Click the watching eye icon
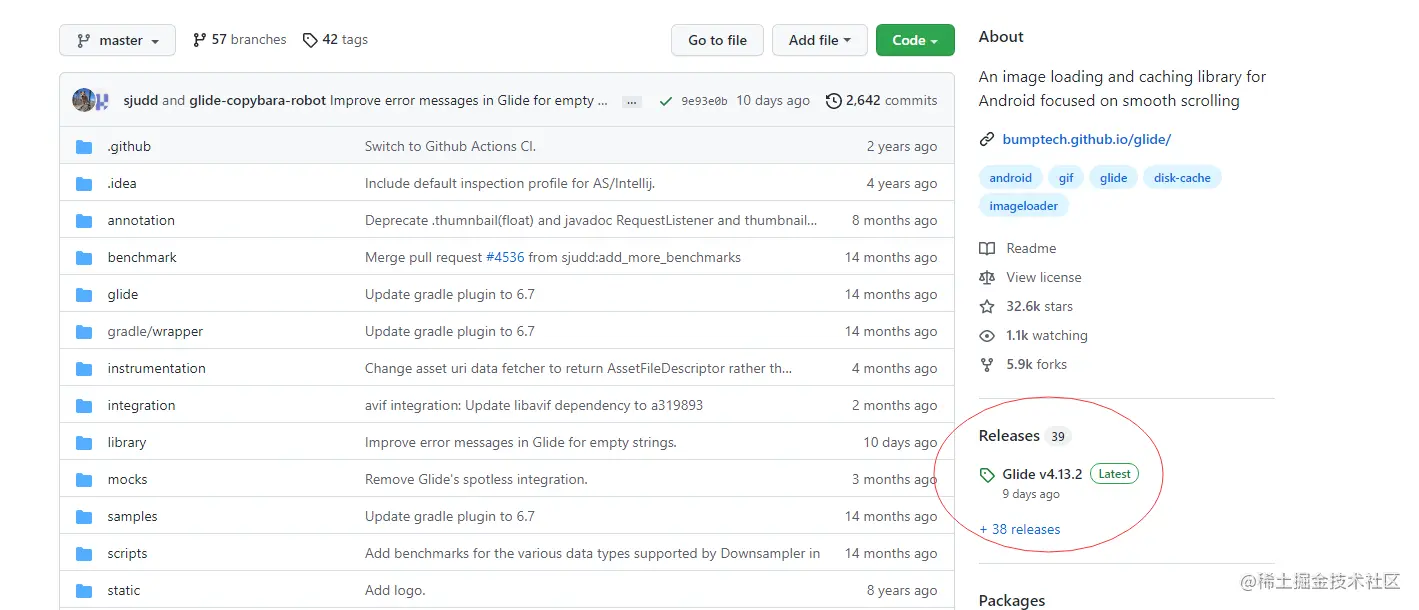1419x610 pixels. click(987, 335)
